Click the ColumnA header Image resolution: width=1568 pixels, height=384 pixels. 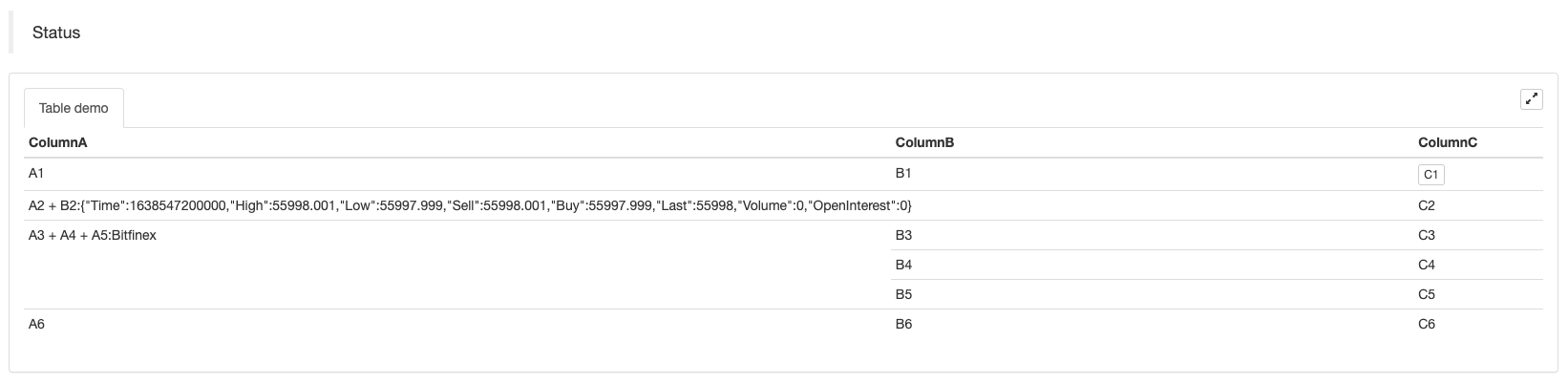coord(58,142)
